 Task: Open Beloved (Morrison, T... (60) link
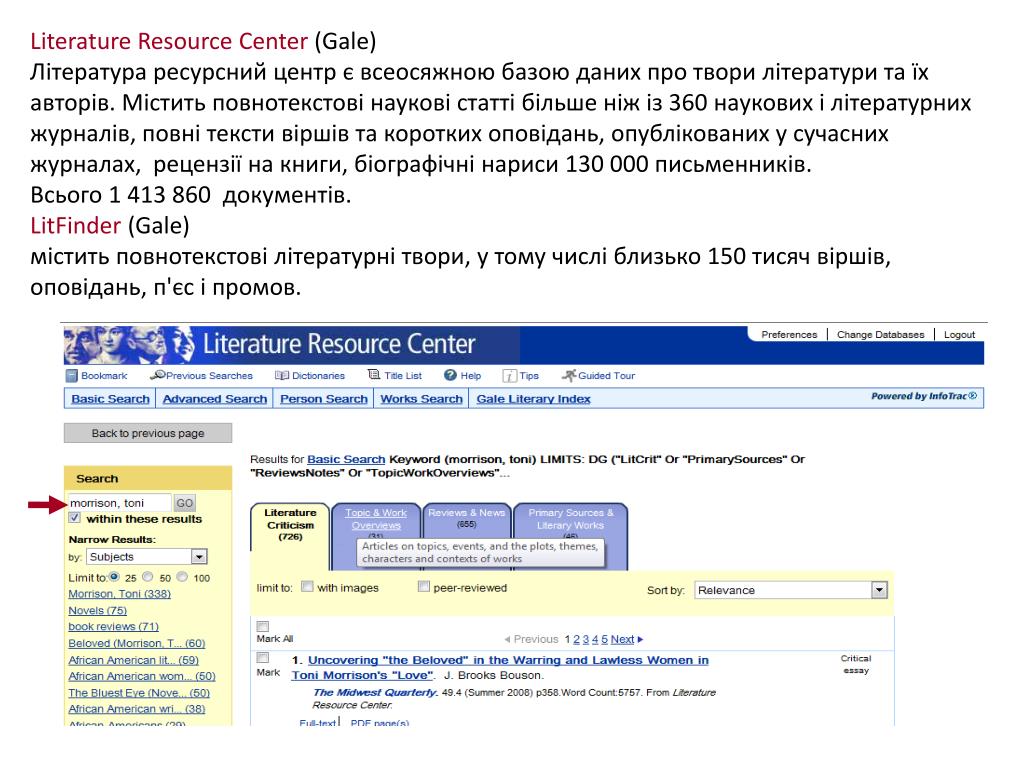[x=136, y=643]
